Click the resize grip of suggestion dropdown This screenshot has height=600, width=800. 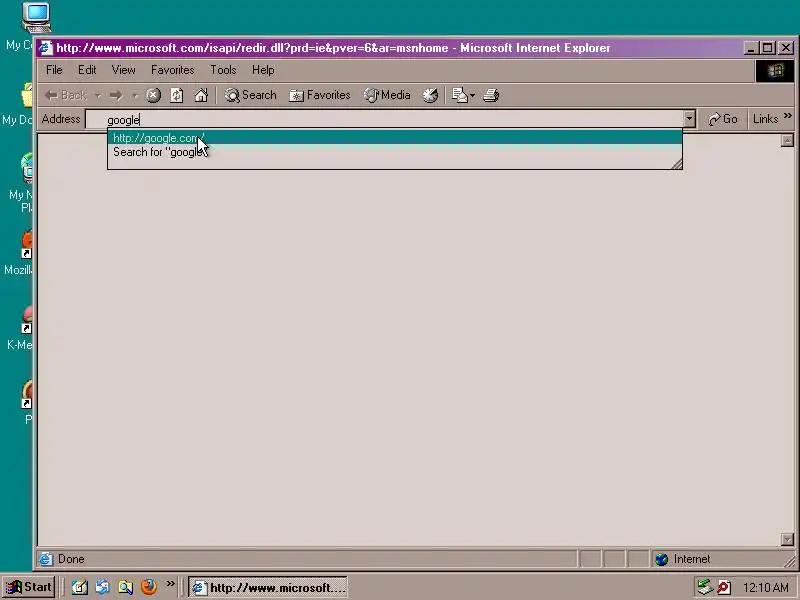[677, 164]
